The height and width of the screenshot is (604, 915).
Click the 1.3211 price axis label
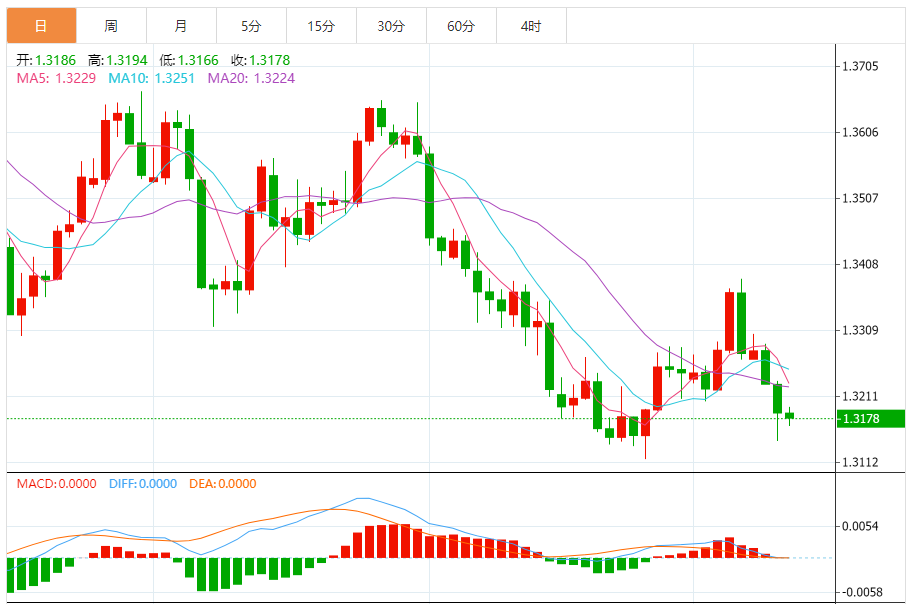point(860,397)
